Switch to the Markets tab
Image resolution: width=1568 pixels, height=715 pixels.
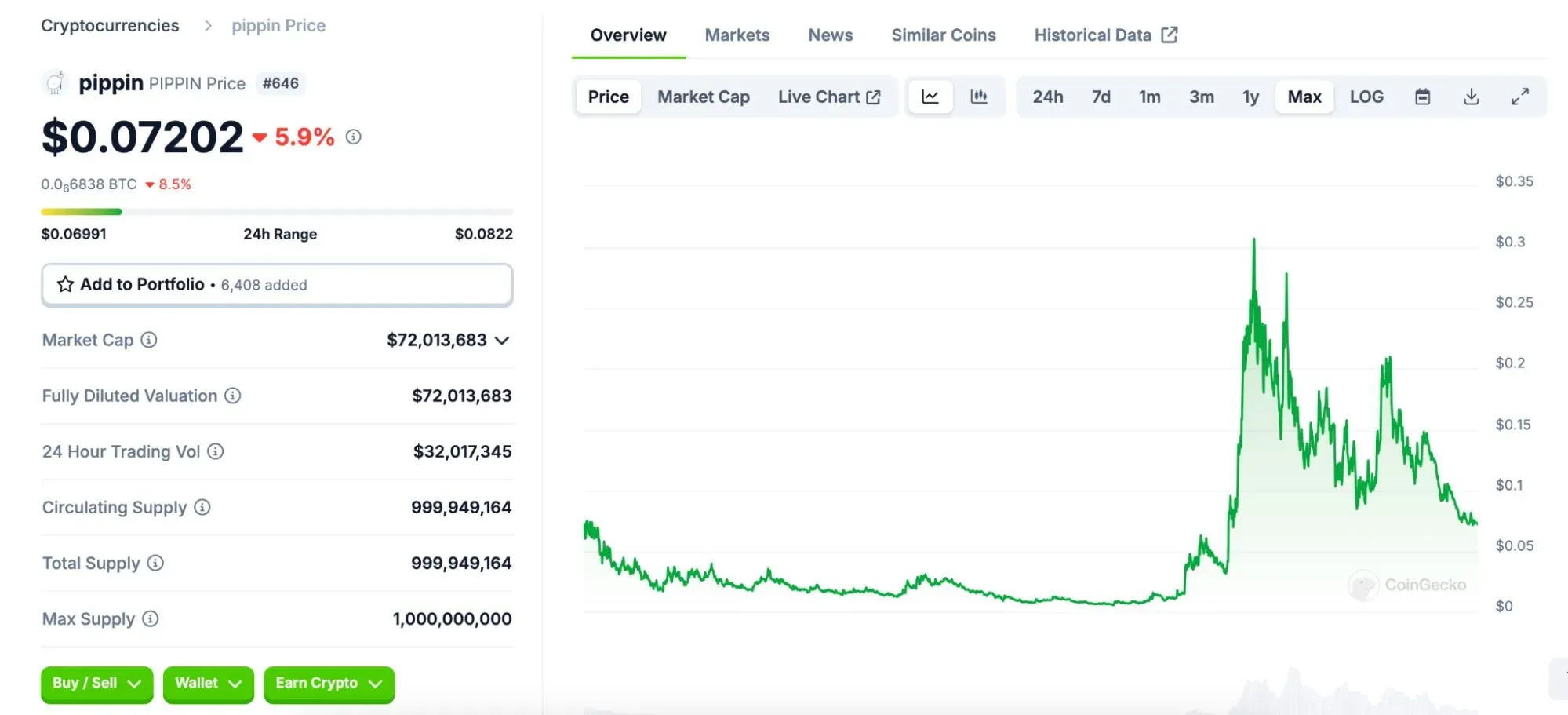click(737, 35)
